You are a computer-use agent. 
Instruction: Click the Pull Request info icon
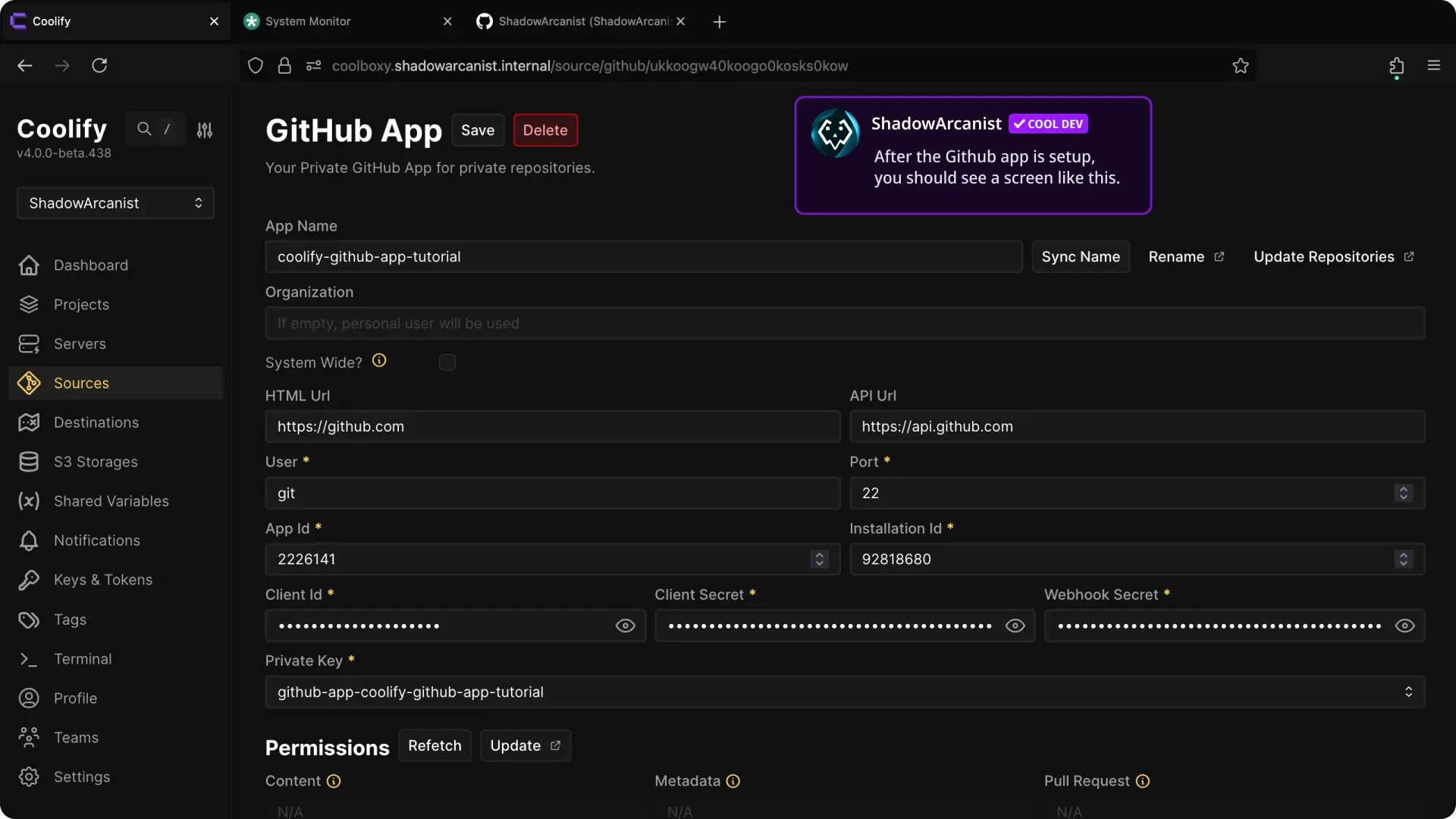pos(1143,781)
